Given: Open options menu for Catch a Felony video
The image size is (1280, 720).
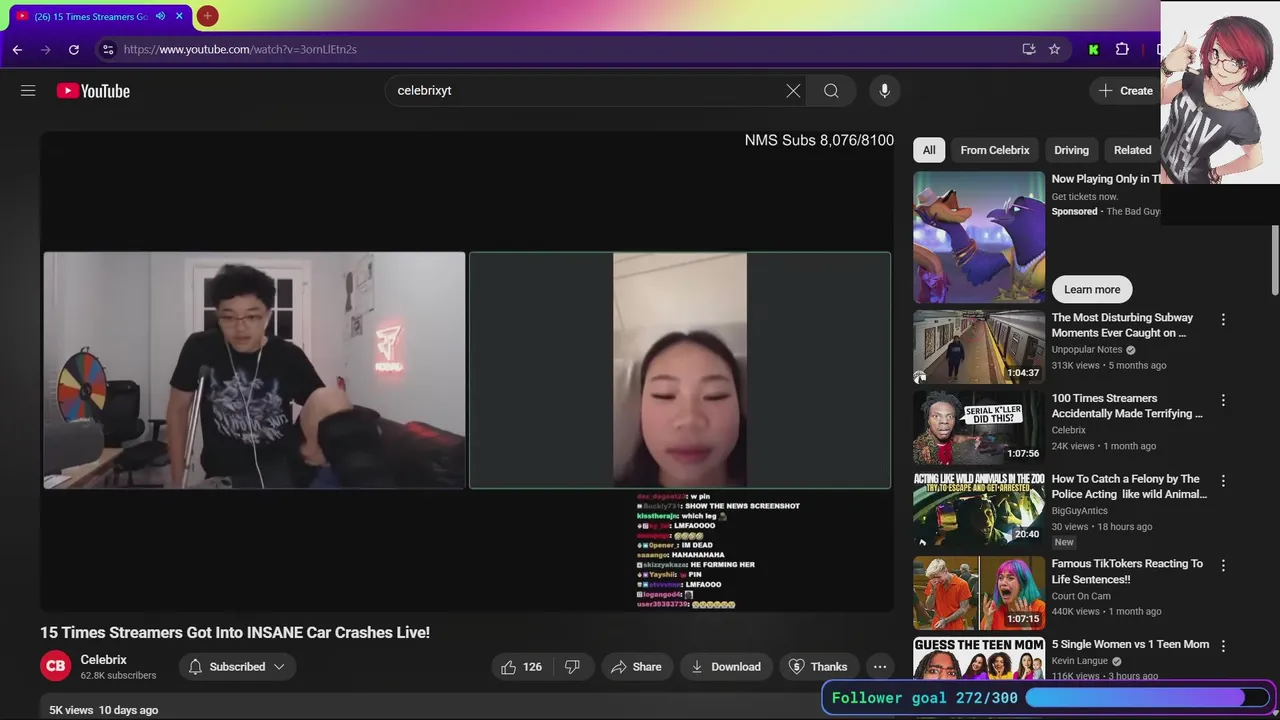Looking at the screenshot, I should coord(1223,481).
